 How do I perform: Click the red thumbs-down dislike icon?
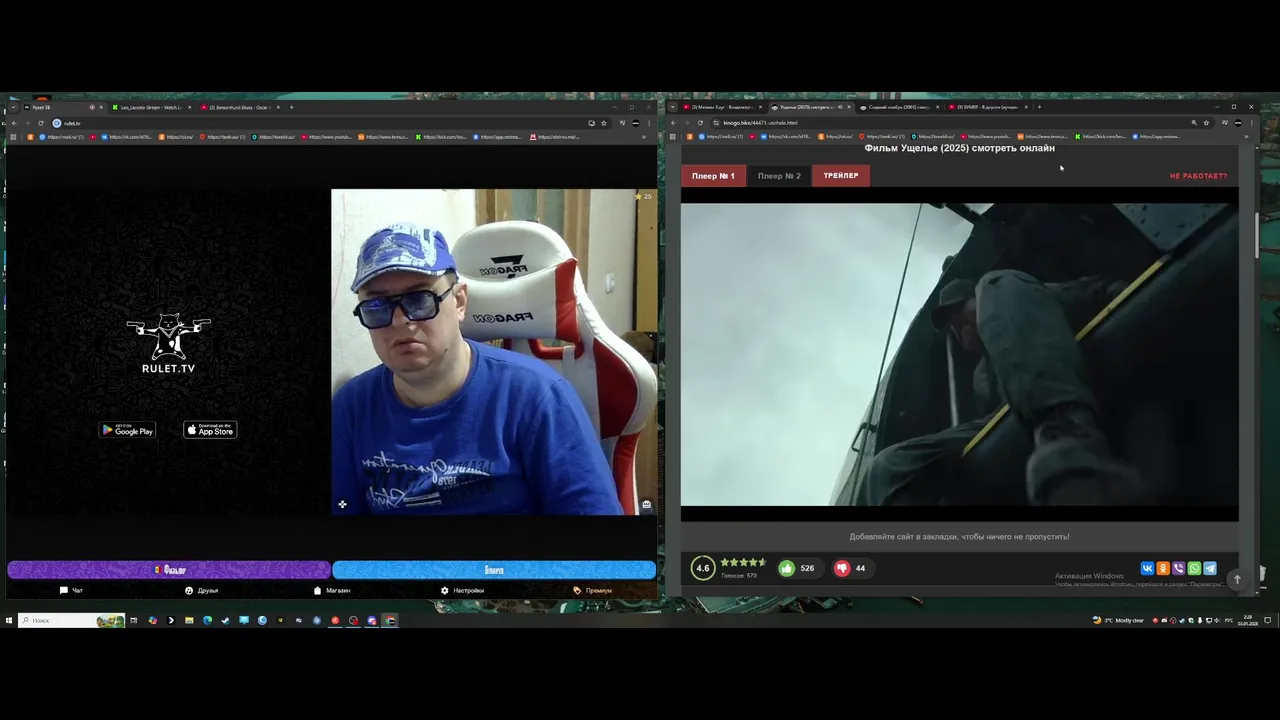pyautogui.click(x=842, y=568)
